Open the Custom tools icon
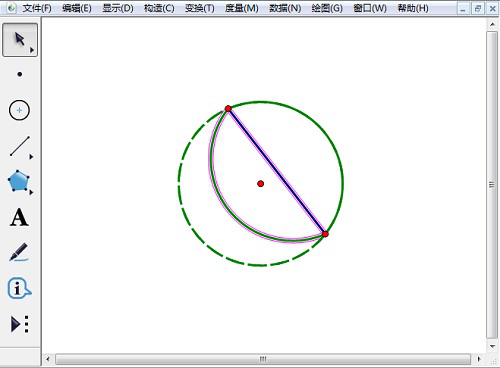 [x=20, y=324]
